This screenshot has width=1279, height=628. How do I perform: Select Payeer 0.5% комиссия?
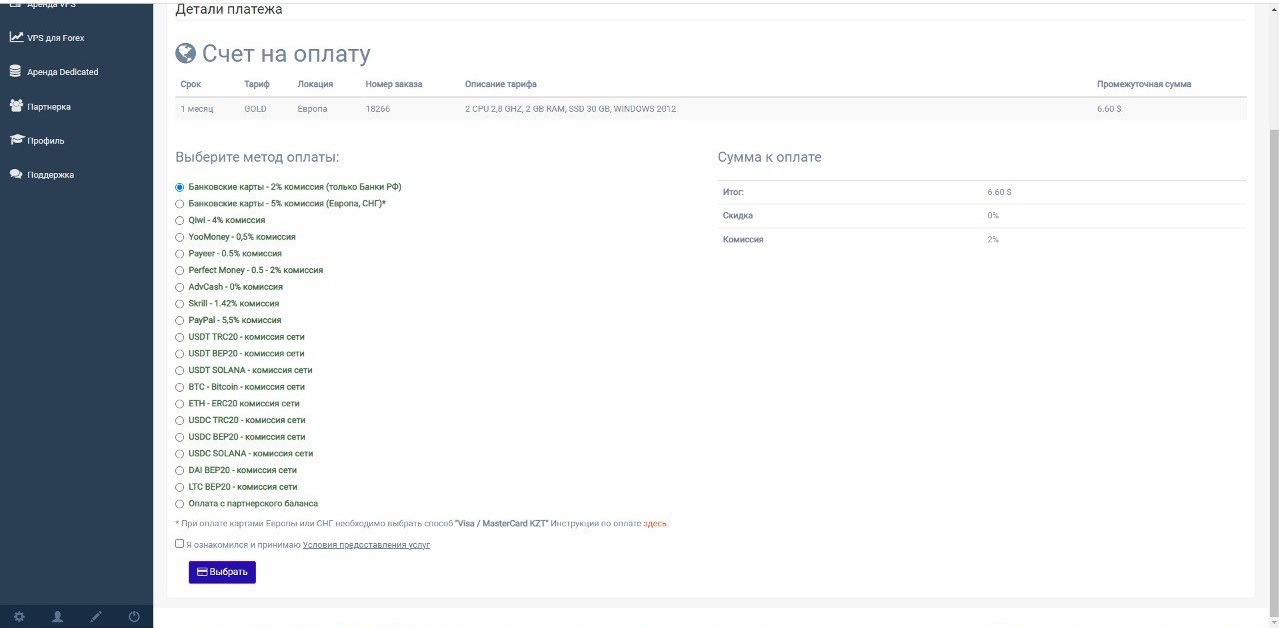pyautogui.click(x=180, y=254)
